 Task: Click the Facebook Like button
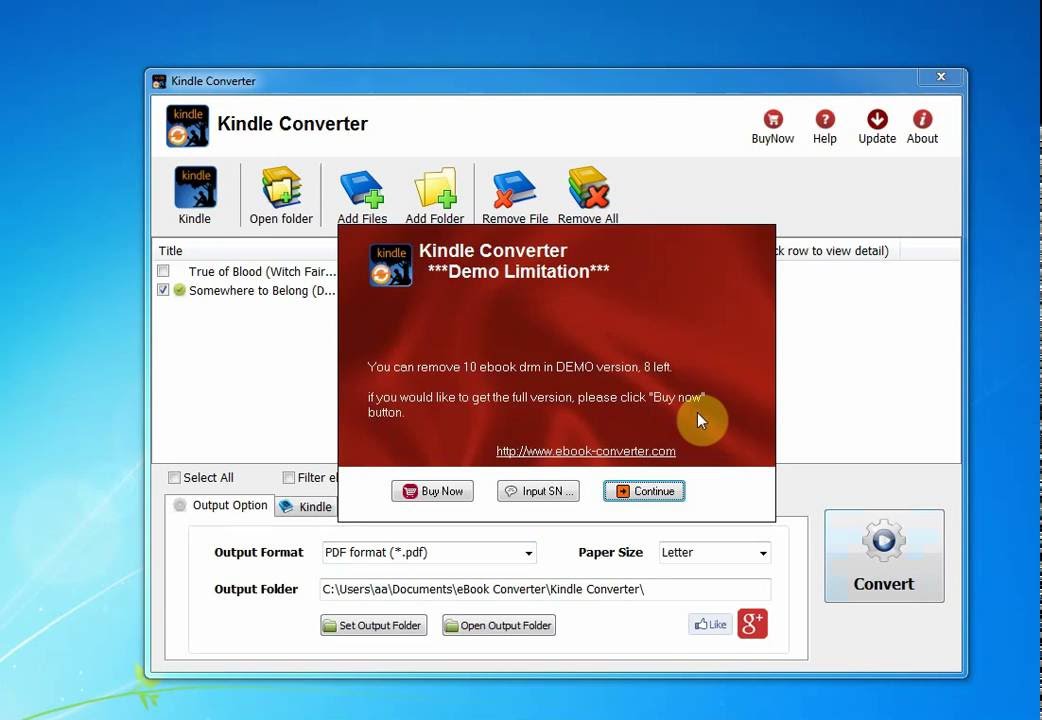pyautogui.click(x=710, y=624)
